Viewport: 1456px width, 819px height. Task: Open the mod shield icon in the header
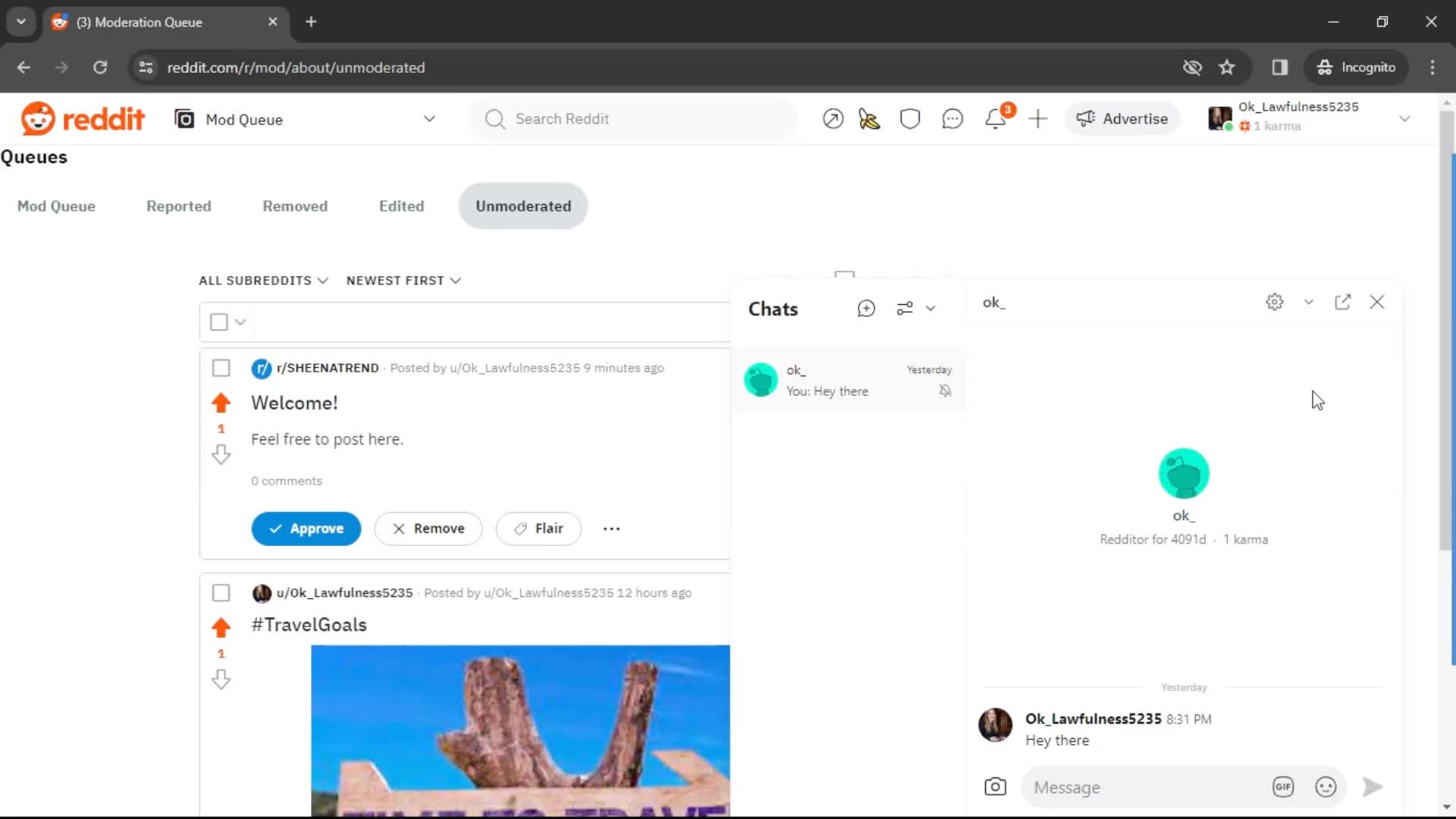tap(910, 118)
